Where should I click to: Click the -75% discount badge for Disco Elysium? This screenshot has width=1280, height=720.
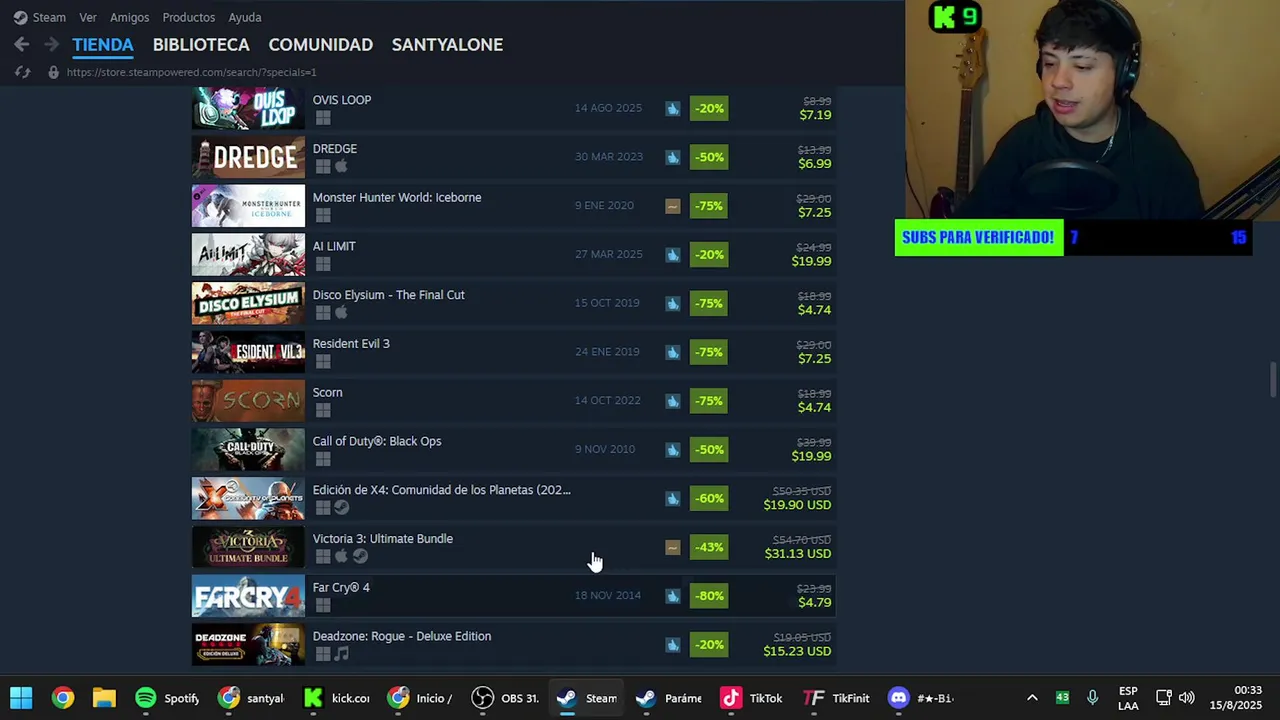coord(709,303)
